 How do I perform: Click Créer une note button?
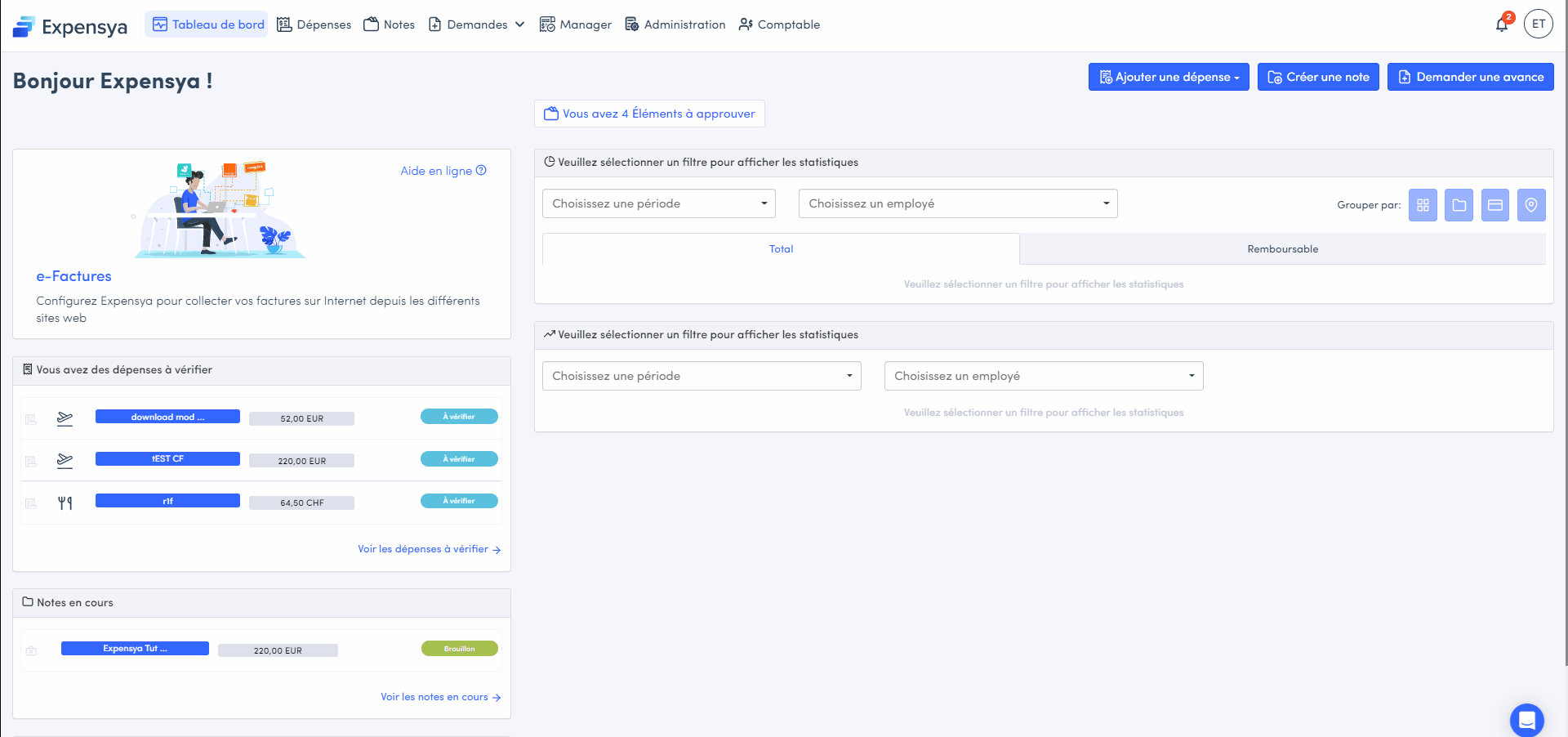[x=1318, y=77]
